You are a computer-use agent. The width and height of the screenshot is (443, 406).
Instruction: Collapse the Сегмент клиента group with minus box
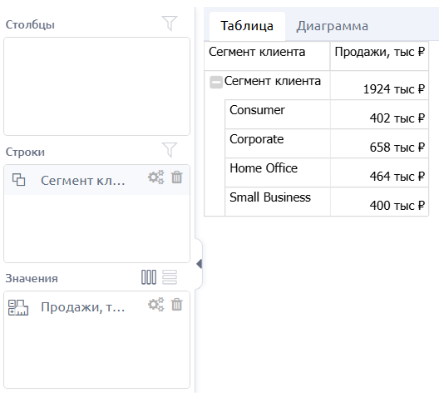pyautogui.click(x=216, y=82)
